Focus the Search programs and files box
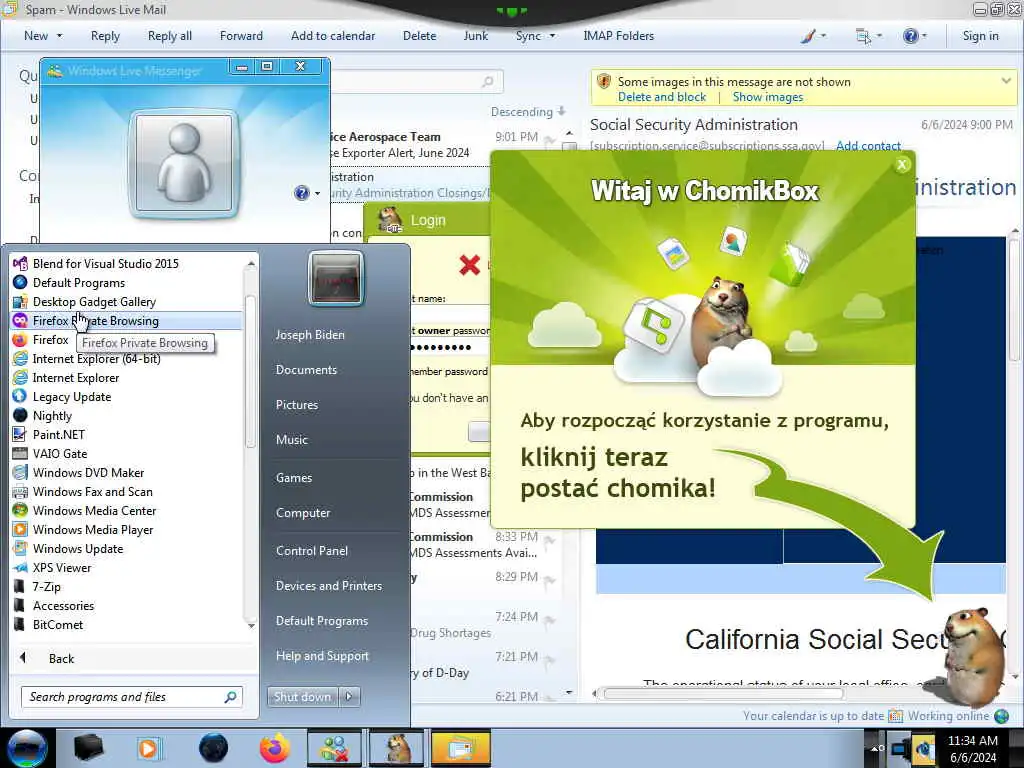Screen dimensions: 1024x768 click(x=131, y=697)
